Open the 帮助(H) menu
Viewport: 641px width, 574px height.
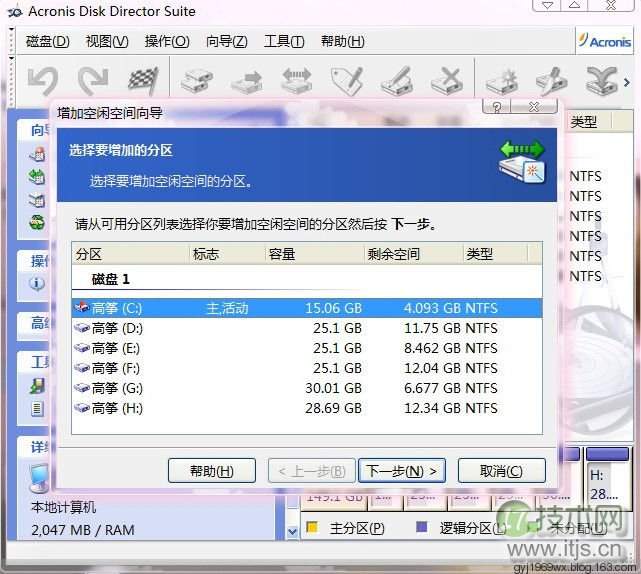pos(343,41)
